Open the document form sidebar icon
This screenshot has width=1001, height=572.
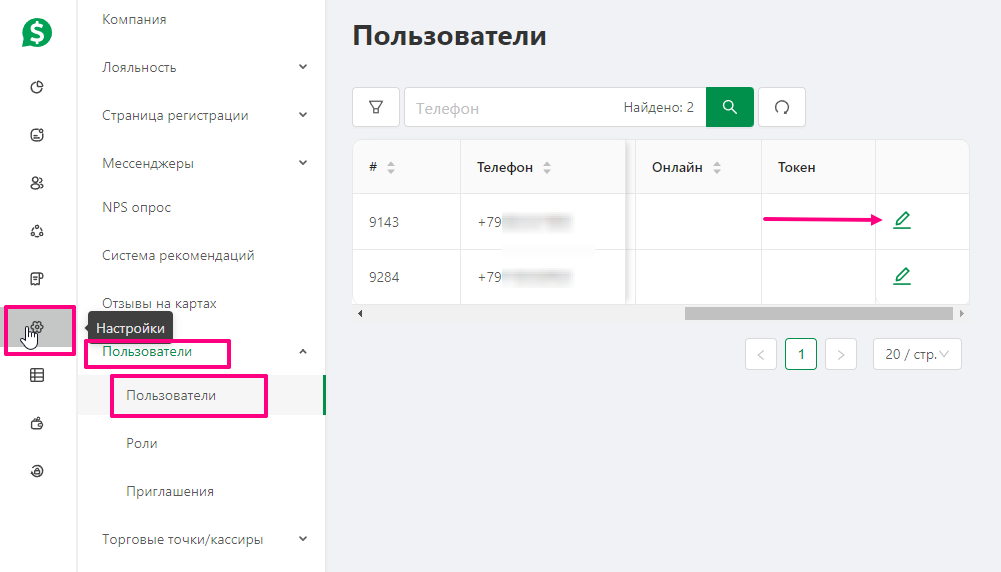tap(37, 279)
